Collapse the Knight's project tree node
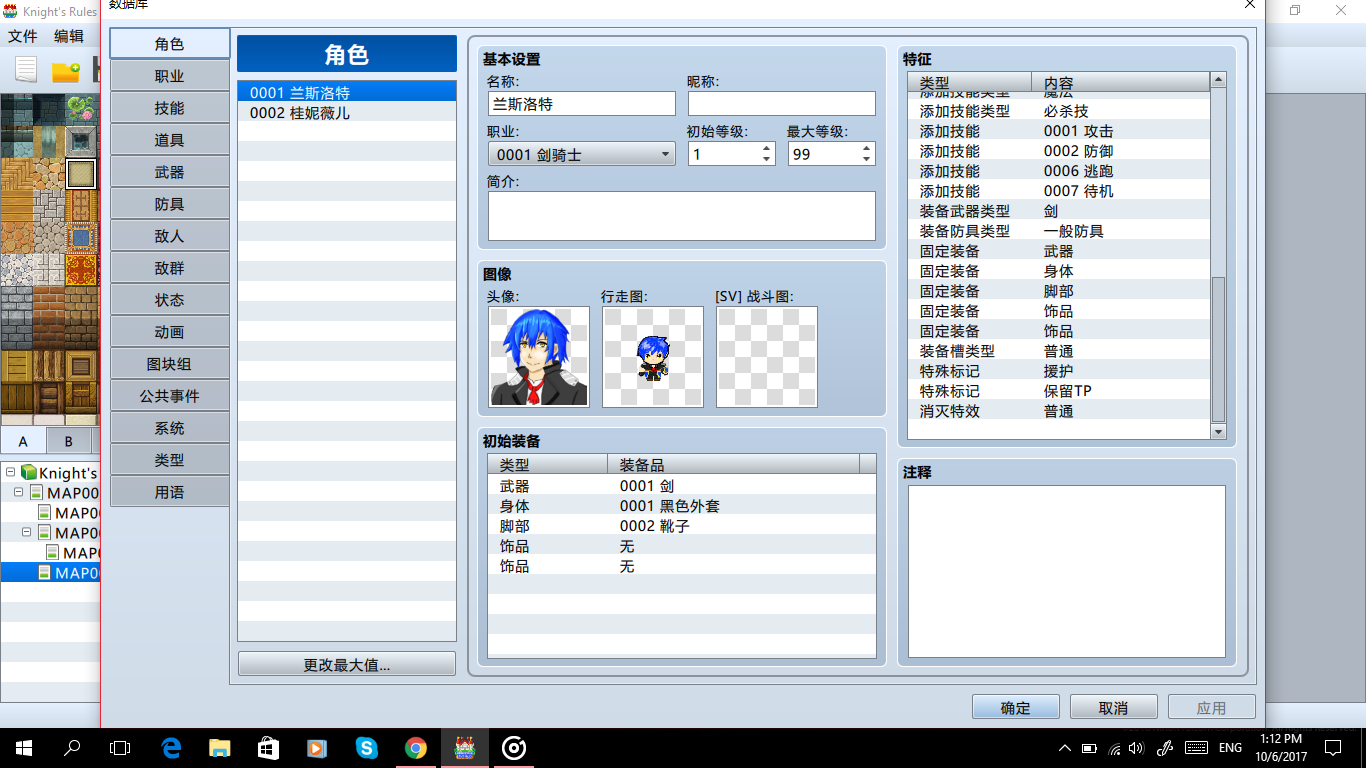The width and height of the screenshot is (1366, 768). pyautogui.click(x=10, y=472)
